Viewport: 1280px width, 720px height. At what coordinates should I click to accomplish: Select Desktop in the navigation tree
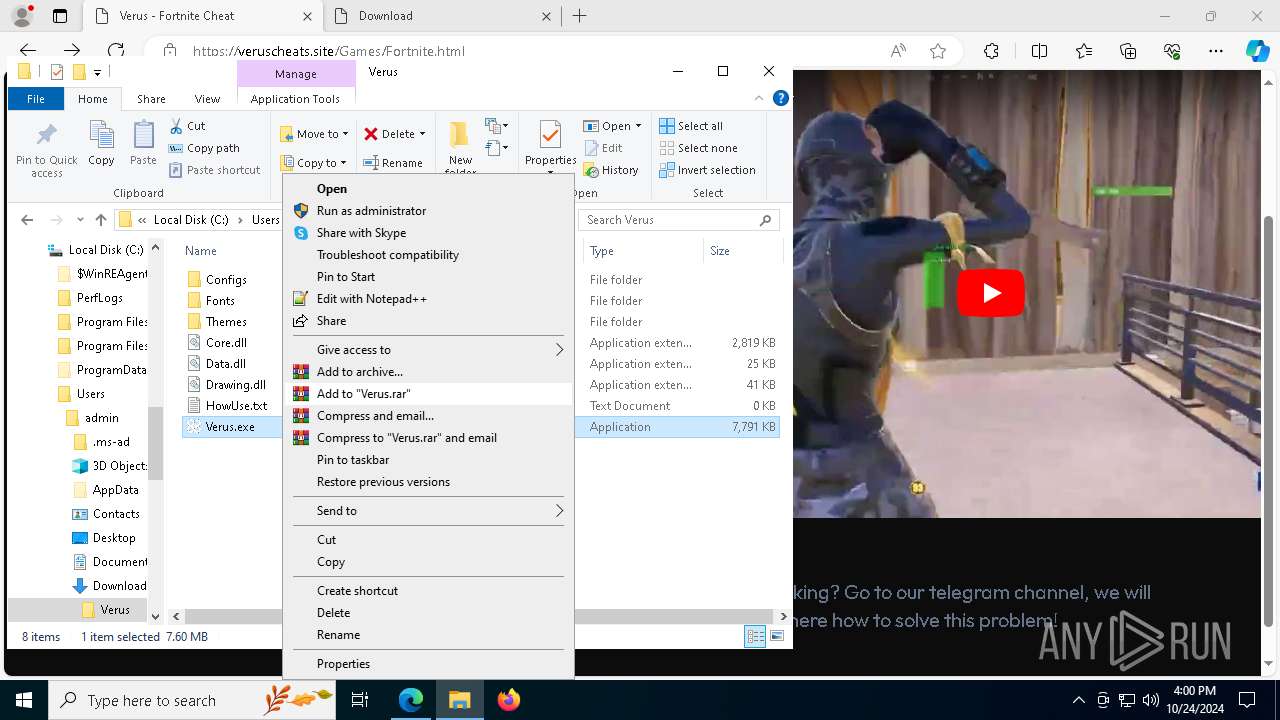[x=114, y=538]
